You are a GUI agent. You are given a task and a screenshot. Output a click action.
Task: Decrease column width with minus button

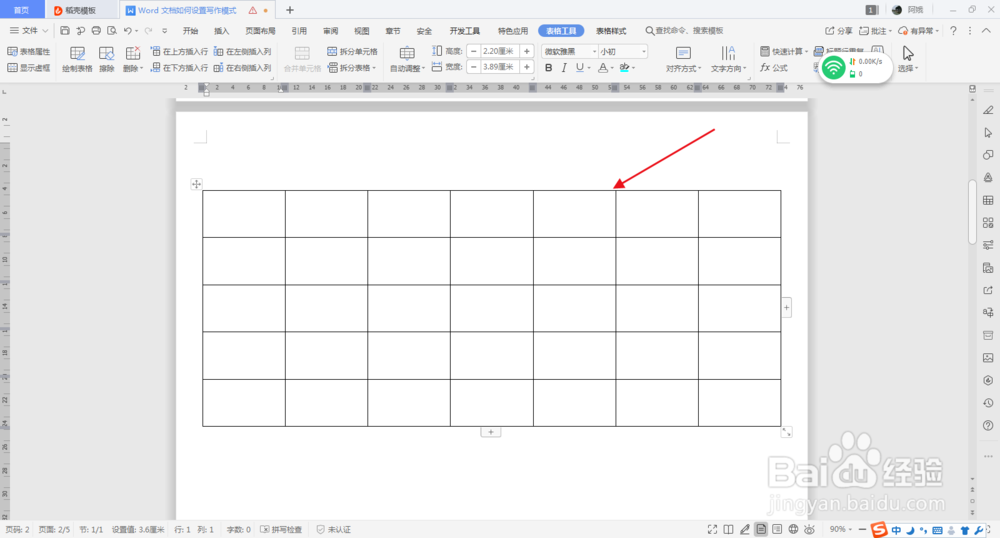(474, 67)
